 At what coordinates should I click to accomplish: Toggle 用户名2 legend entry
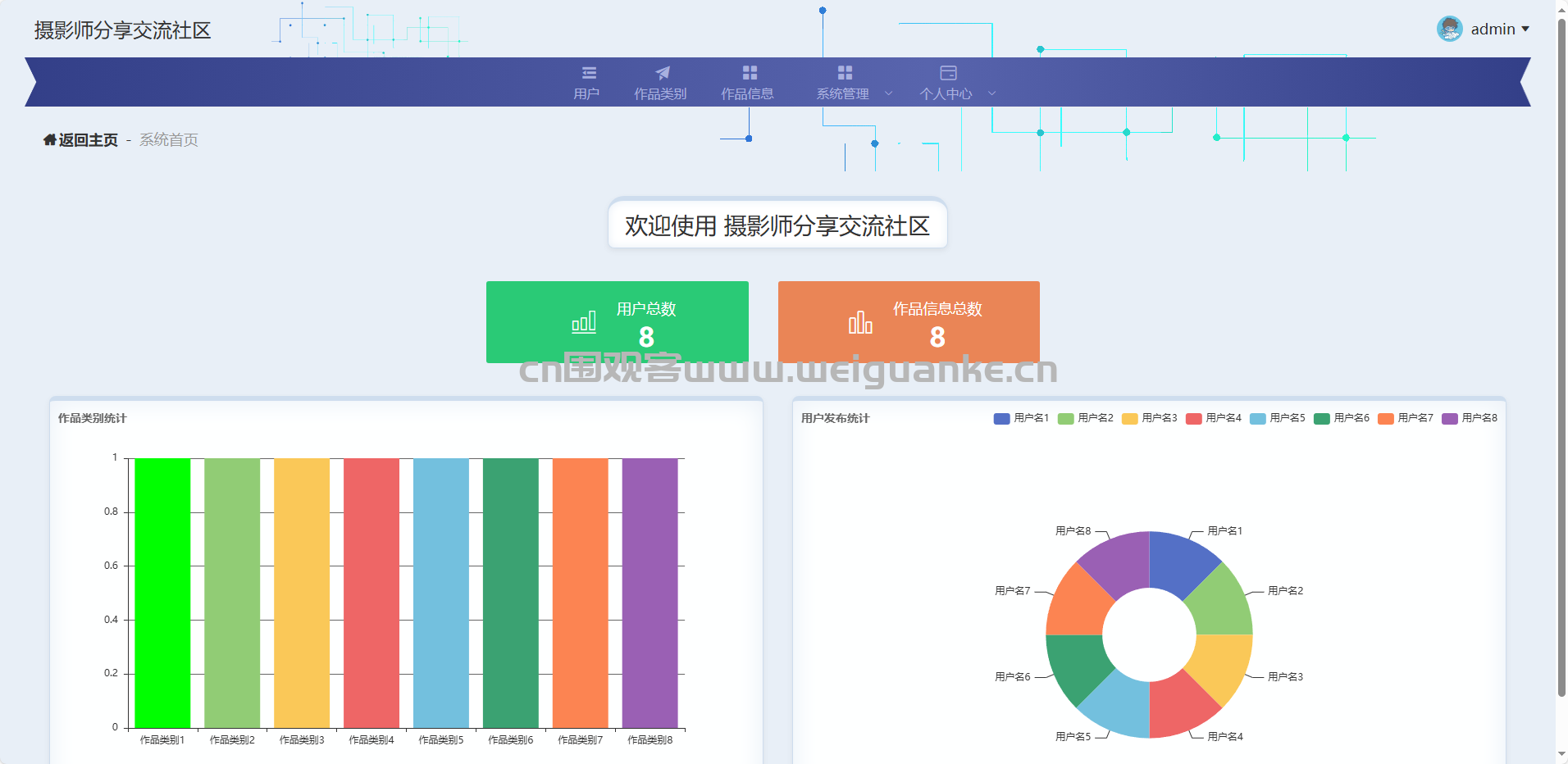[1085, 418]
